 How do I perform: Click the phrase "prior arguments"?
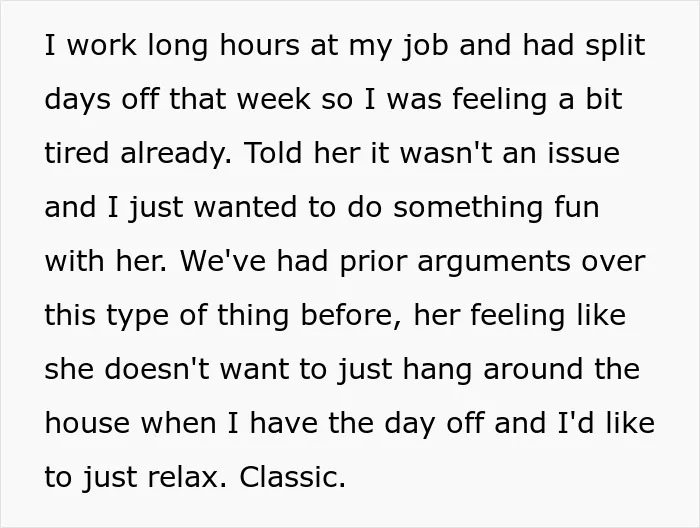tap(455, 262)
